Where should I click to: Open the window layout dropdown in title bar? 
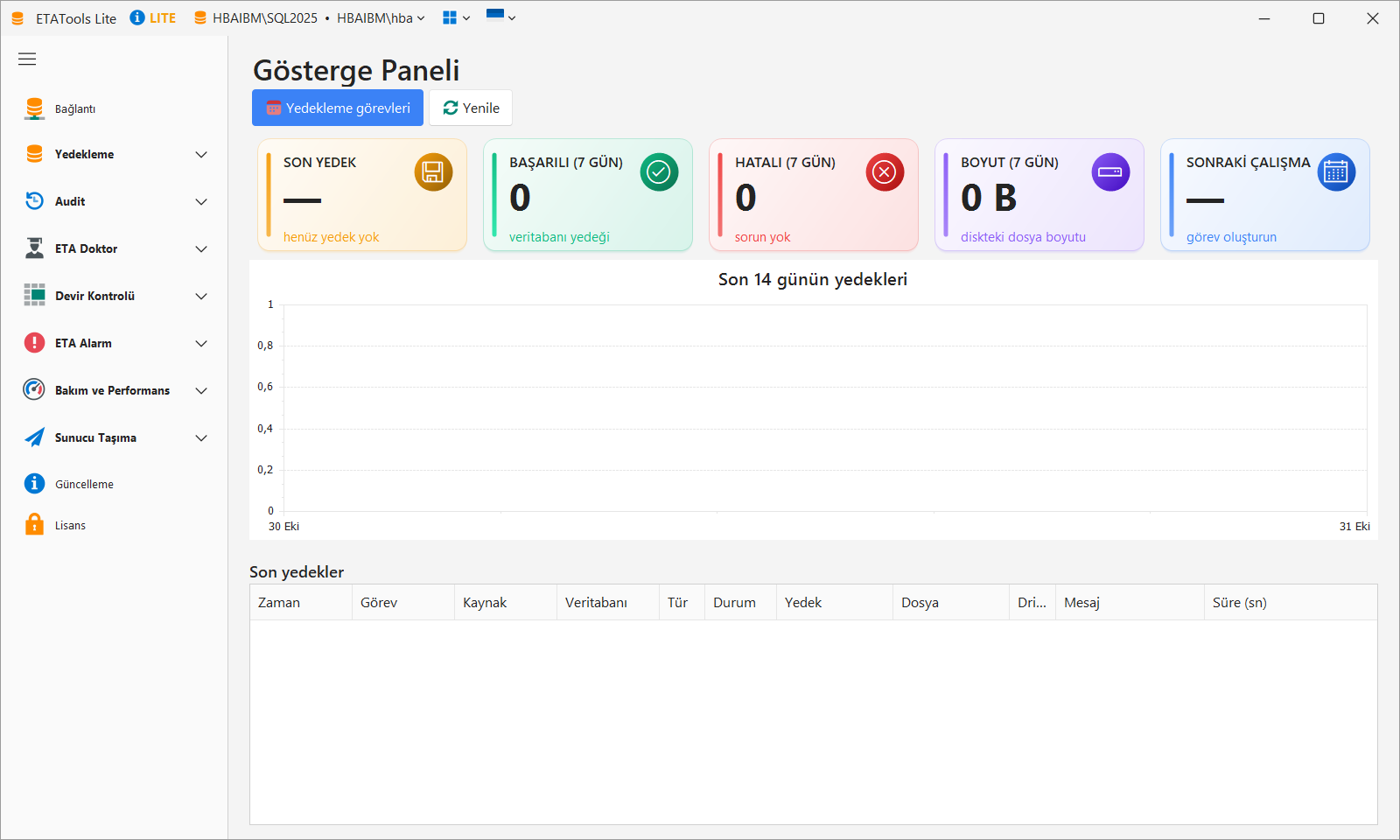[x=456, y=17]
